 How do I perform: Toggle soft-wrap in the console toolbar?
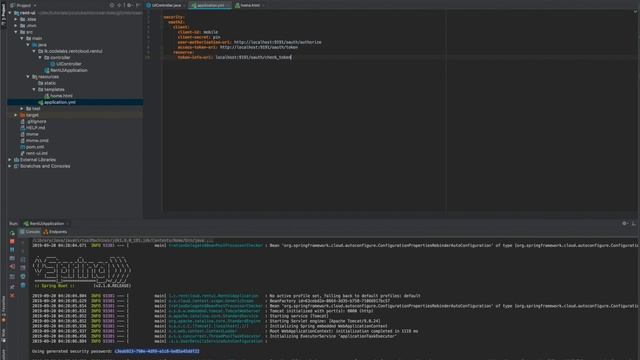(x=23, y=259)
